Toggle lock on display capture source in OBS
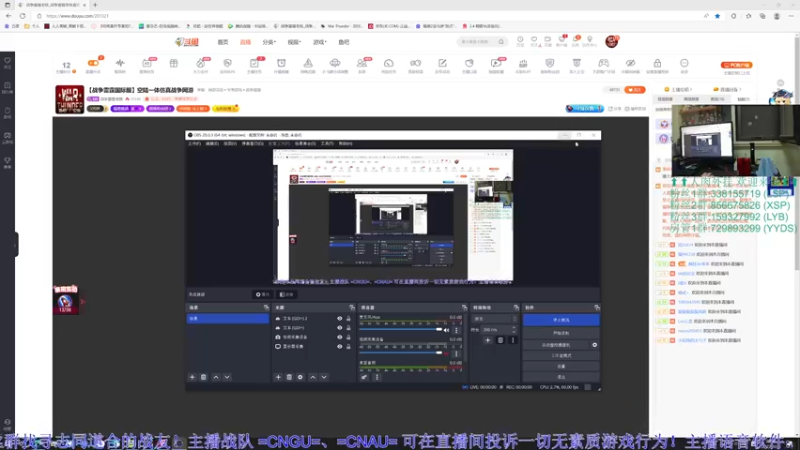 click(348, 346)
